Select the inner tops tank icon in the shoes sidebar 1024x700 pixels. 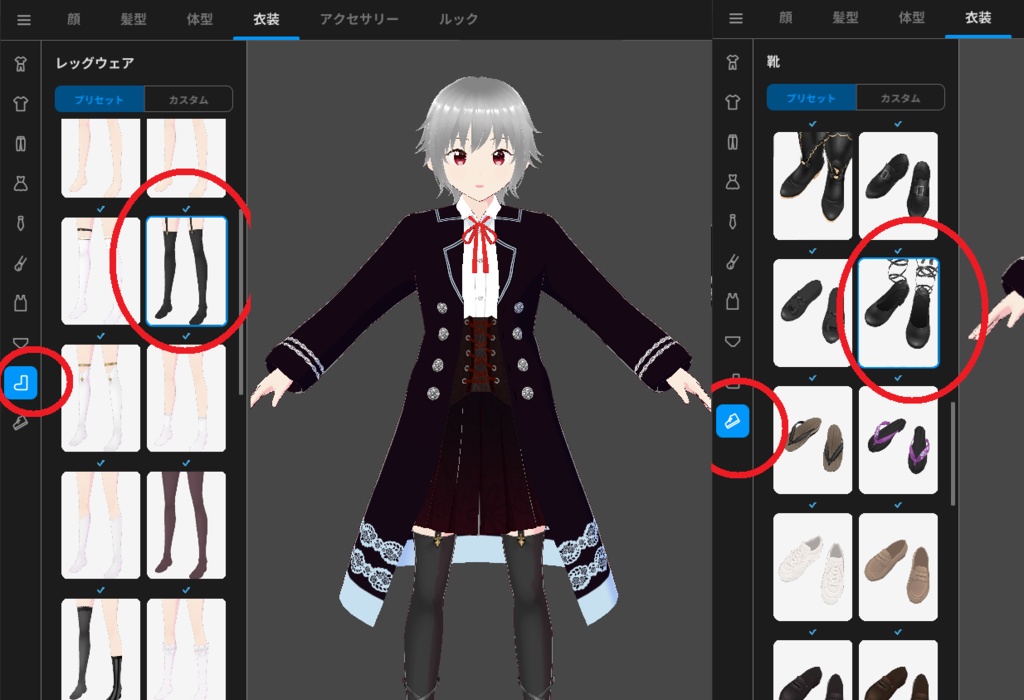[732, 302]
